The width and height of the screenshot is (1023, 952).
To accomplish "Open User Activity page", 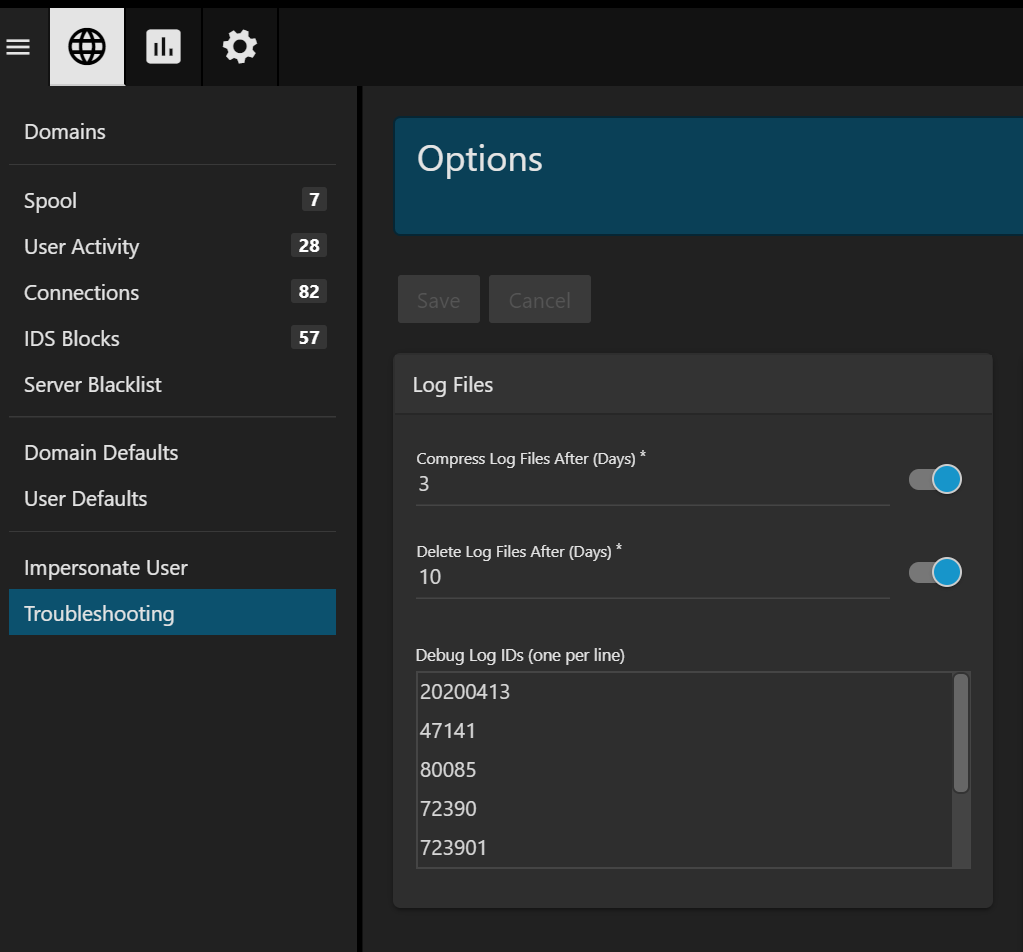I will [x=82, y=247].
